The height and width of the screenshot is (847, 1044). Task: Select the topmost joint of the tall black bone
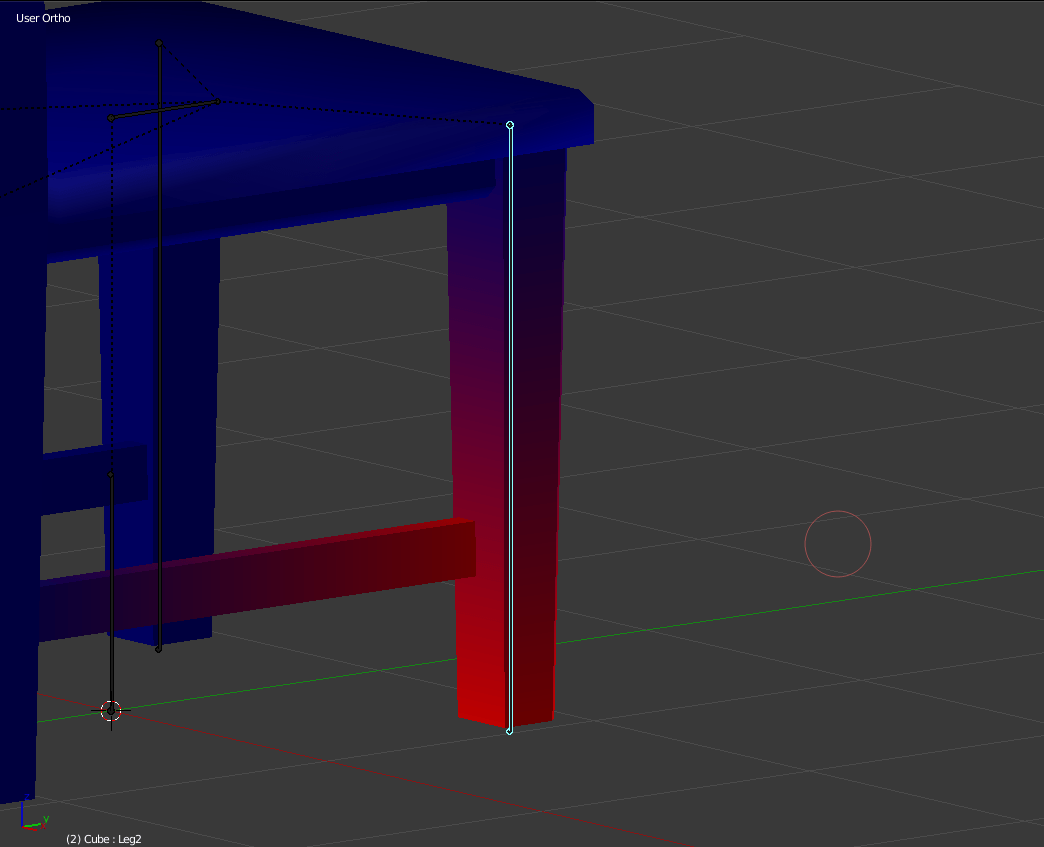click(159, 43)
